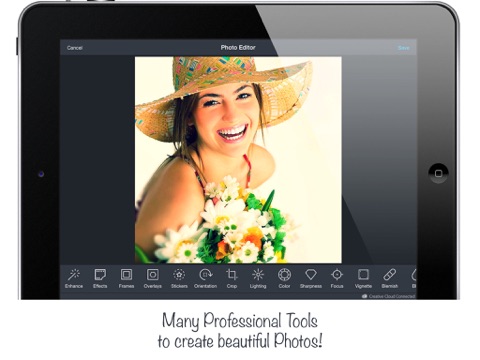Apply the Vignette tool
480x360 pixels.
tap(363, 278)
